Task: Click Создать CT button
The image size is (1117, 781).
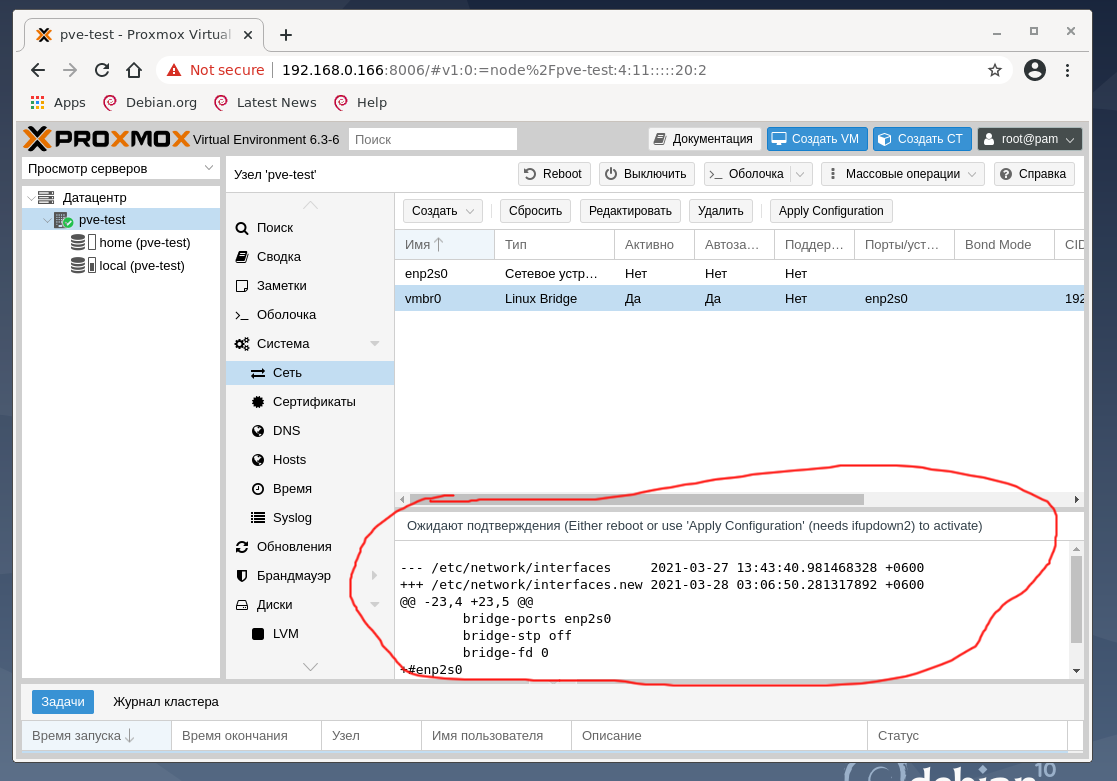Action: pyautogui.click(x=922, y=139)
